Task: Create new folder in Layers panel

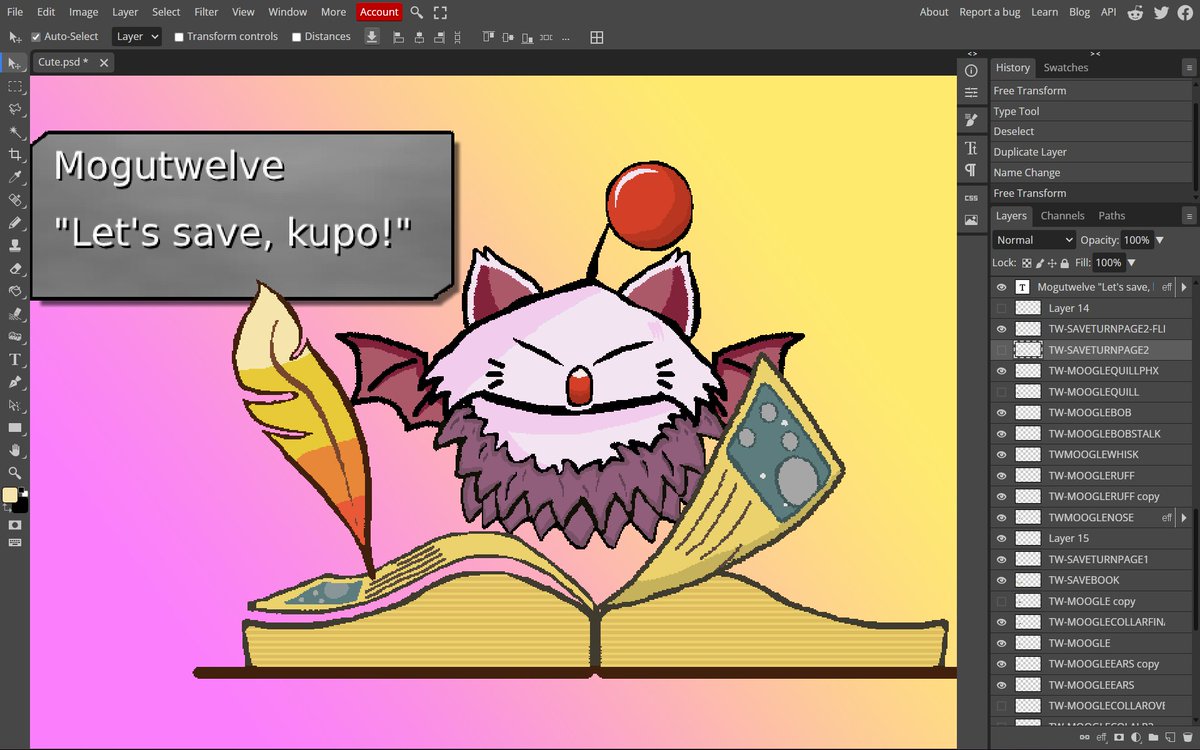Action: click(x=1152, y=738)
